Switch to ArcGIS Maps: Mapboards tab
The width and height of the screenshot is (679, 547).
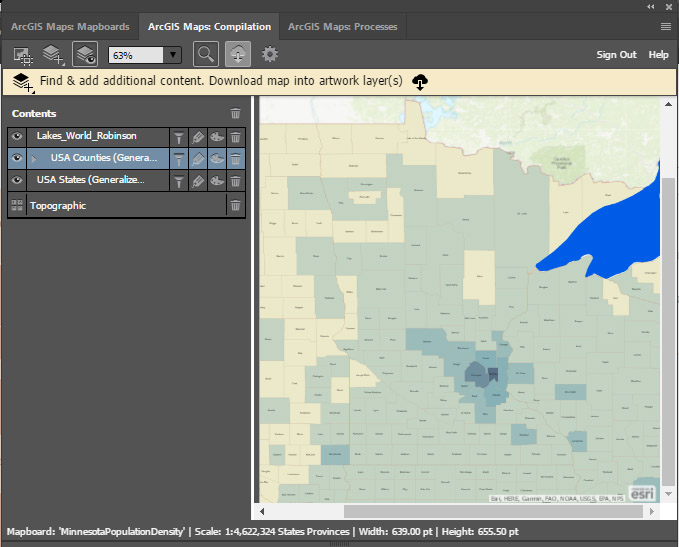click(70, 27)
